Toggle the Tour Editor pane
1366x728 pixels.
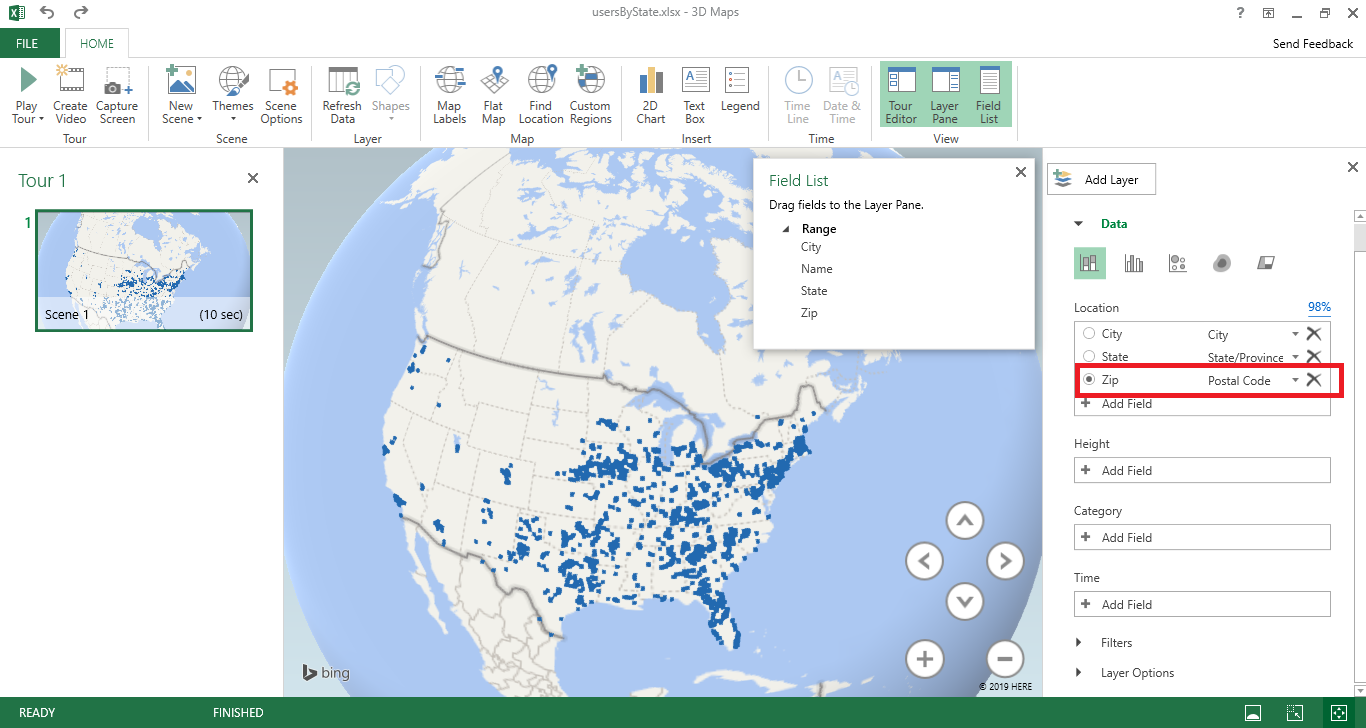pos(901,95)
